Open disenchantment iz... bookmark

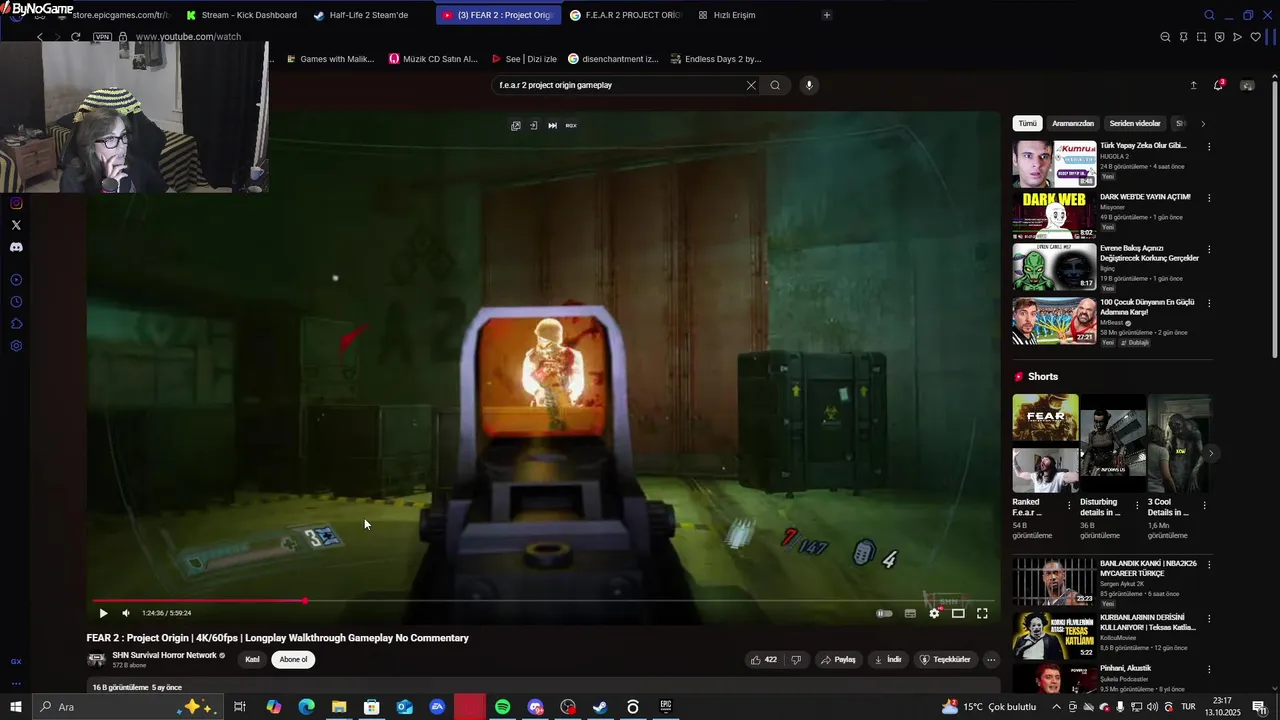tap(613, 59)
